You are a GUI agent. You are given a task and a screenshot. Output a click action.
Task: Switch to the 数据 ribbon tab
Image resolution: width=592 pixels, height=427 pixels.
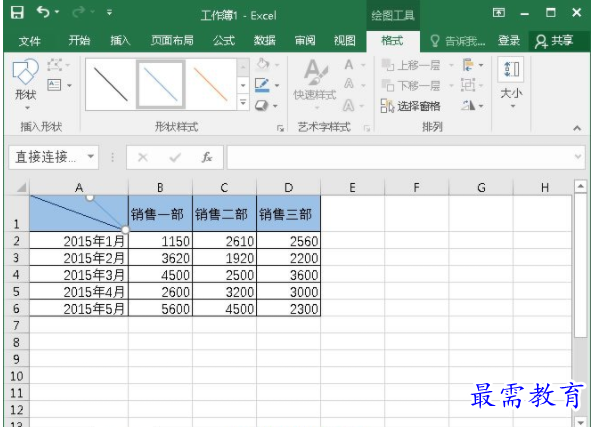tap(265, 40)
